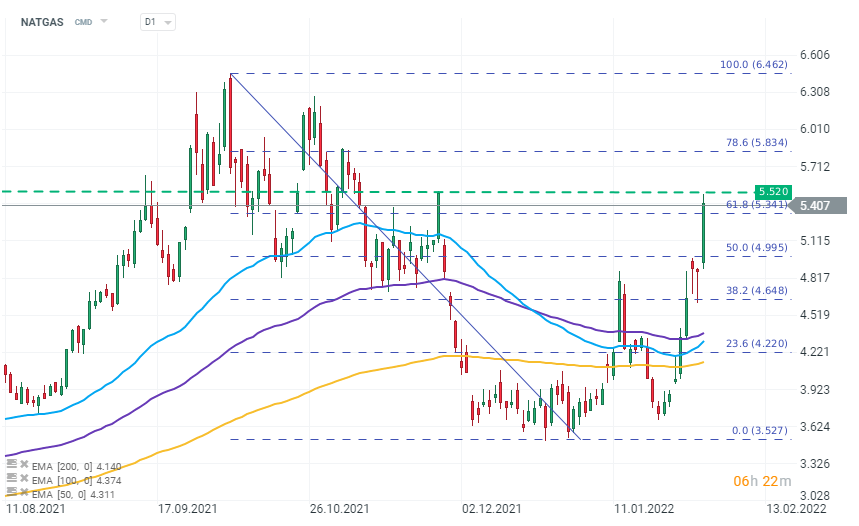This screenshot has height=526, width=859.
Task: Select the Fibonacci 100.0 (6.462) label
Action: pyautogui.click(x=754, y=65)
